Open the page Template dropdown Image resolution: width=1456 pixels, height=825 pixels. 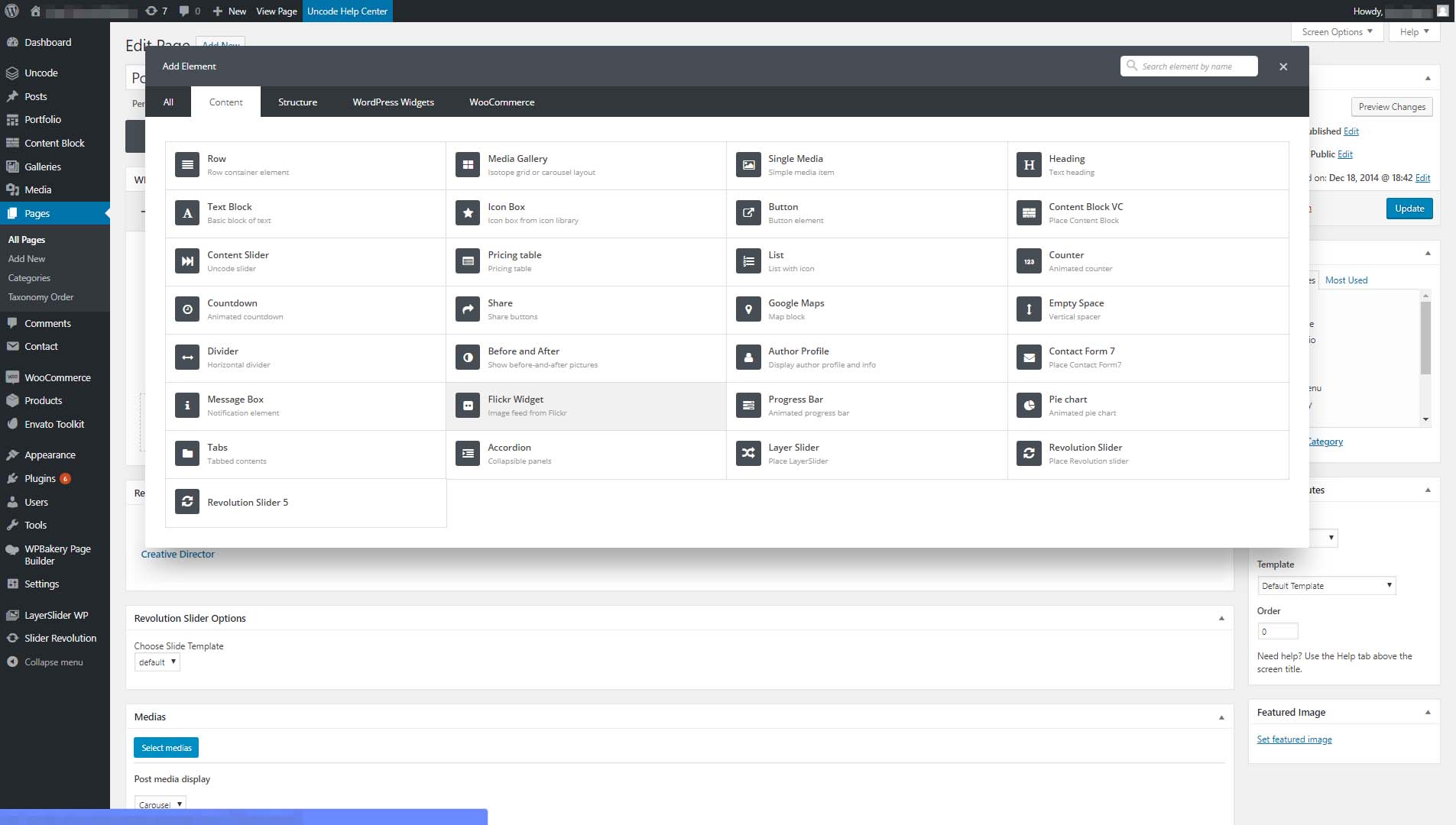(x=1326, y=586)
